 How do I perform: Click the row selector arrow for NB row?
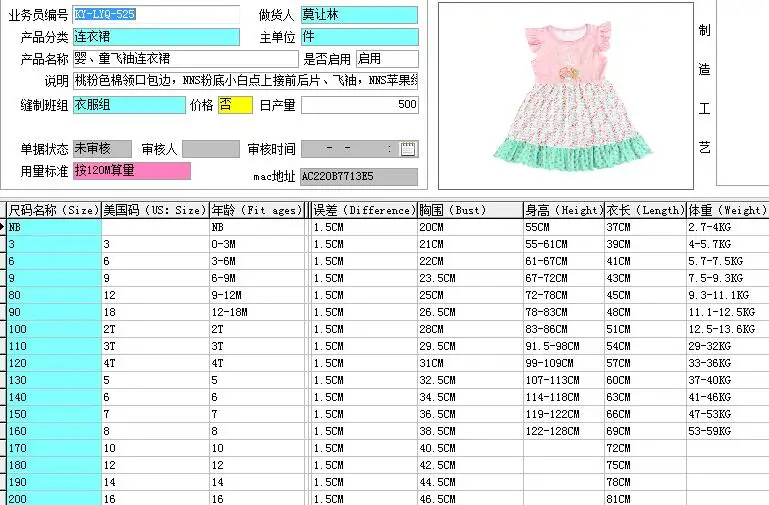(x=3, y=227)
